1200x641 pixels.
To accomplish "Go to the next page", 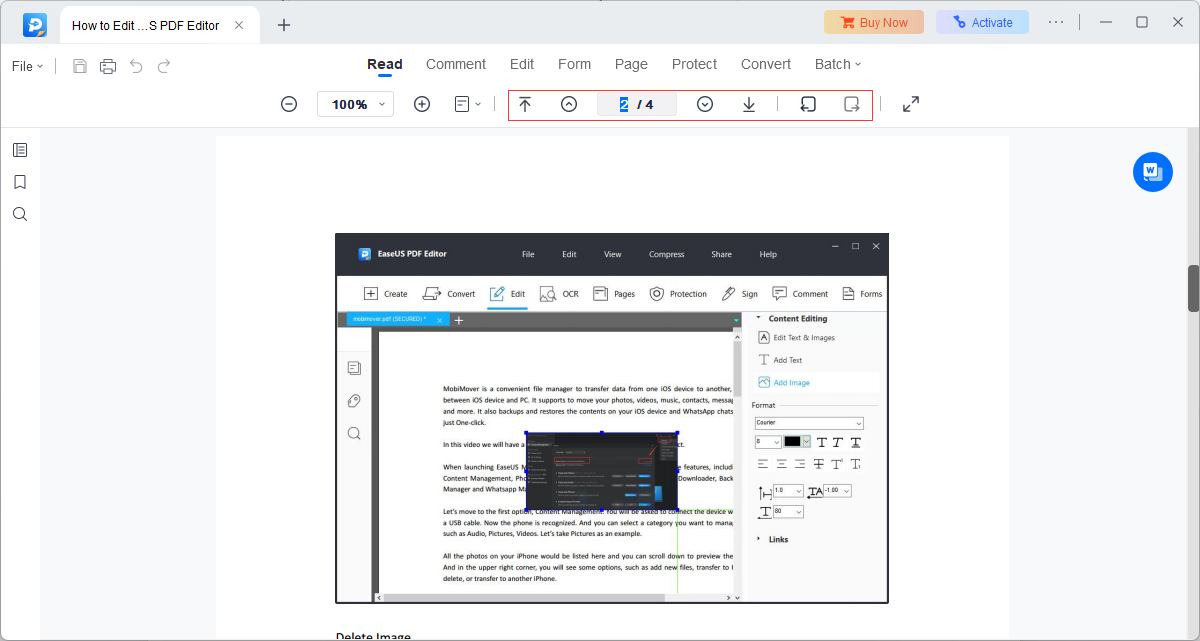I will [x=705, y=104].
